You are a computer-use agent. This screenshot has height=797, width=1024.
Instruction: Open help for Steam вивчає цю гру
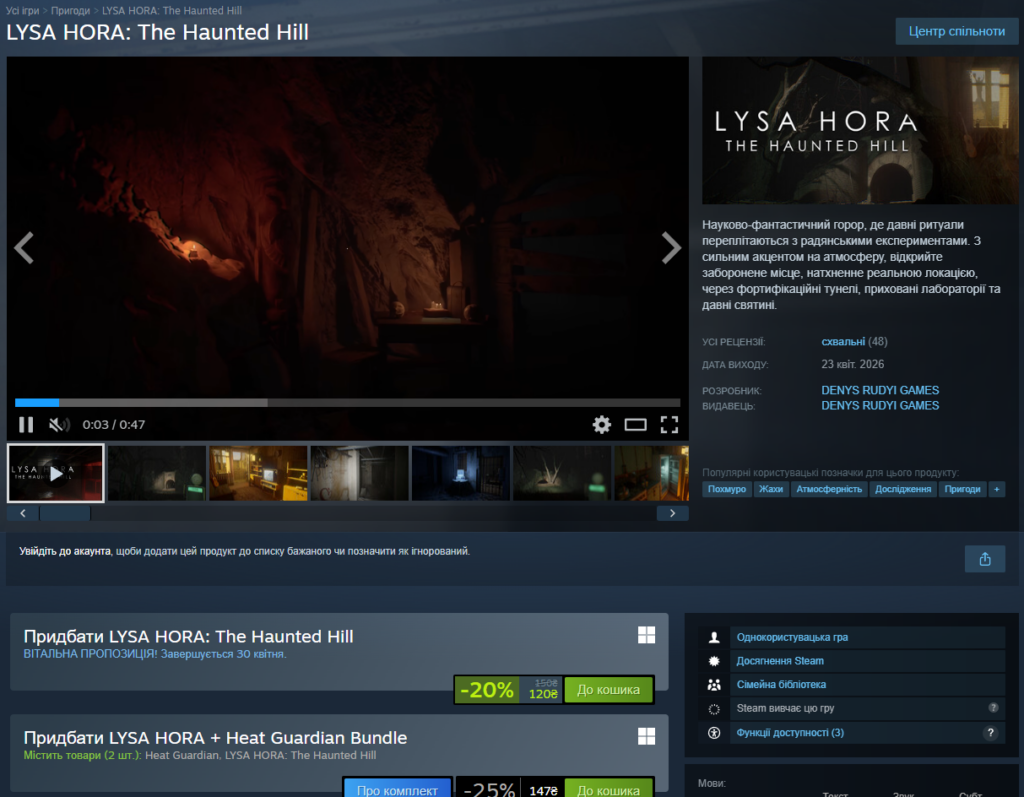pyautogui.click(x=993, y=708)
